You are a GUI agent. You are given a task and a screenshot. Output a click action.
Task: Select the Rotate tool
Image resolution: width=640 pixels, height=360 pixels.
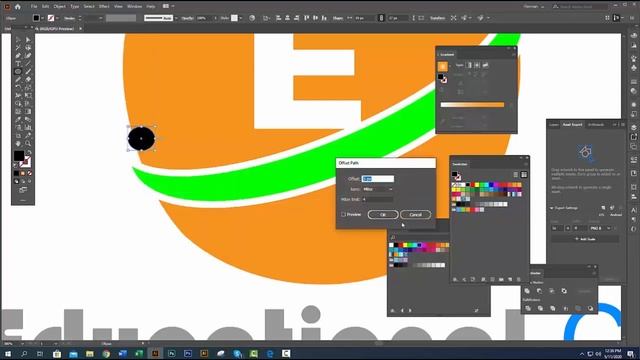pos(18,87)
